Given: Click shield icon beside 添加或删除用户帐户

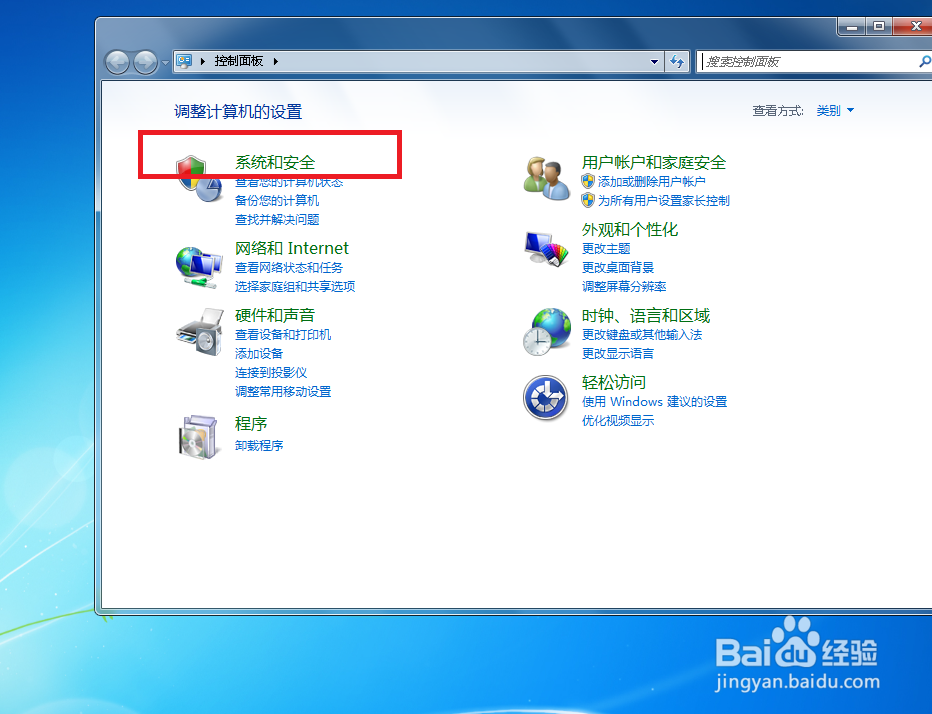Looking at the screenshot, I should pyautogui.click(x=588, y=181).
